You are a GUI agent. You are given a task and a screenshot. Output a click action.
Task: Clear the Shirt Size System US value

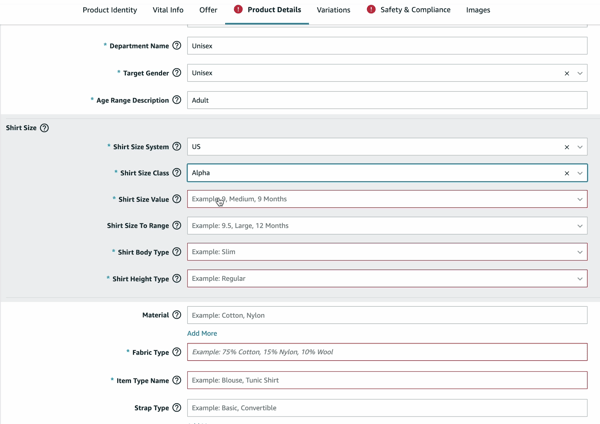tap(567, 147)
